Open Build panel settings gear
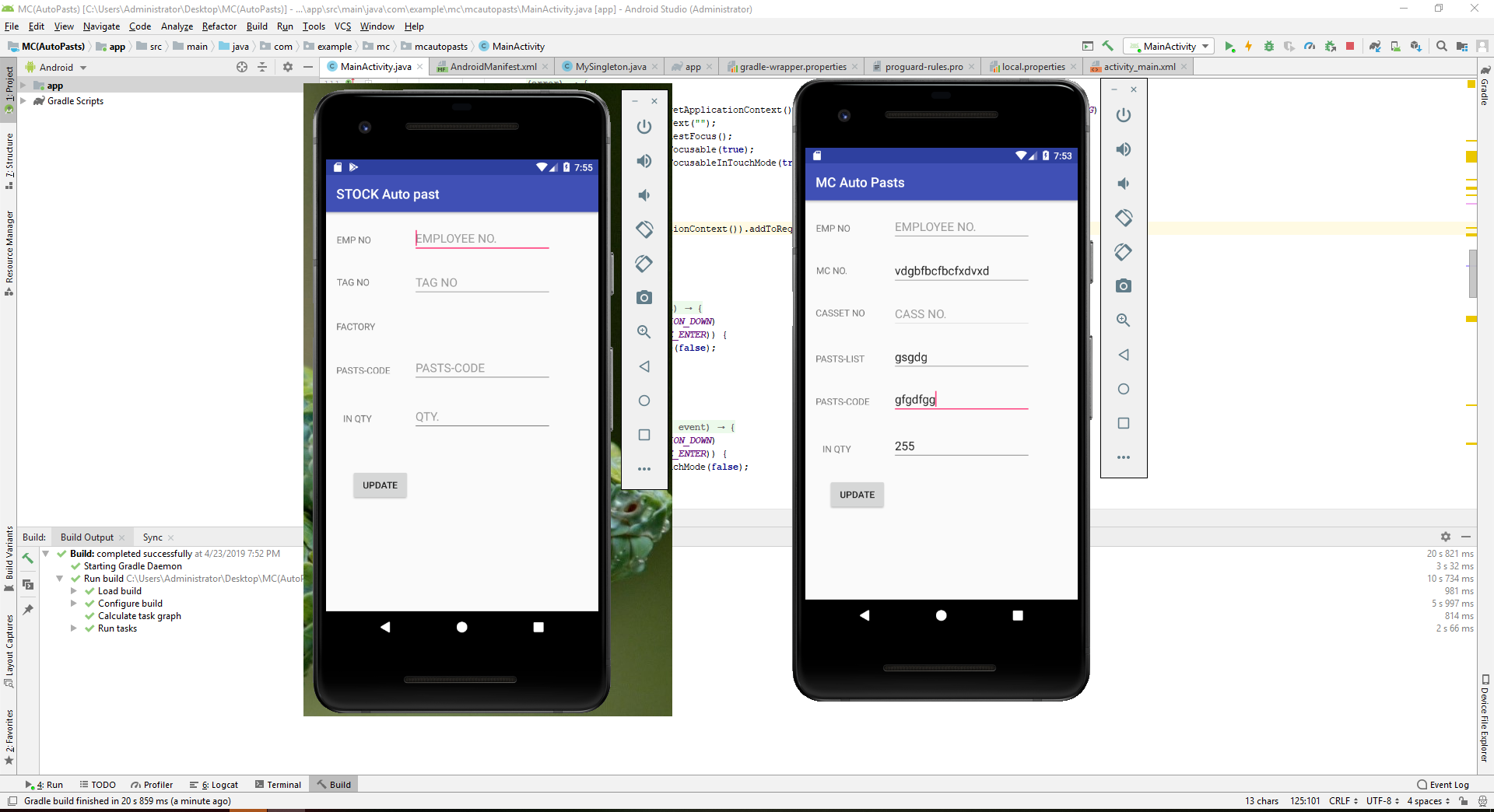This screenshot has height=812, width=1494. [1446, 537]
